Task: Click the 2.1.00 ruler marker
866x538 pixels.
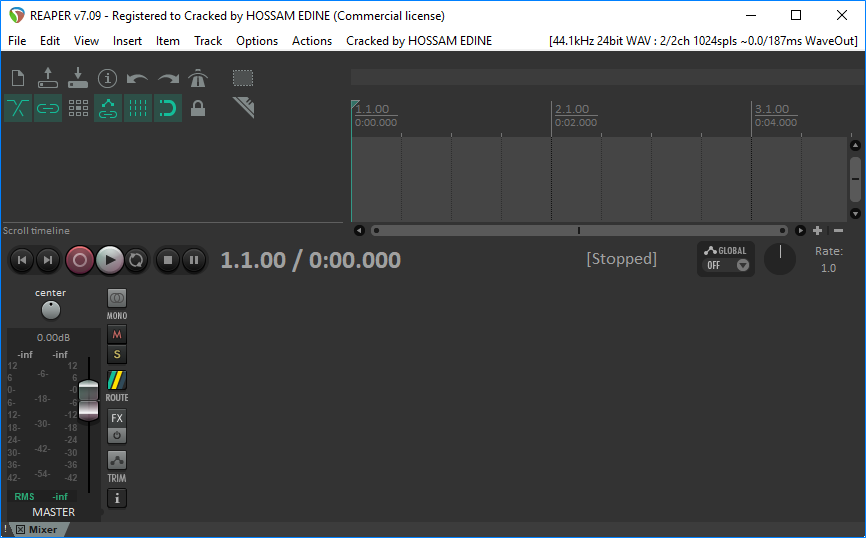Action: click(572, 109)
